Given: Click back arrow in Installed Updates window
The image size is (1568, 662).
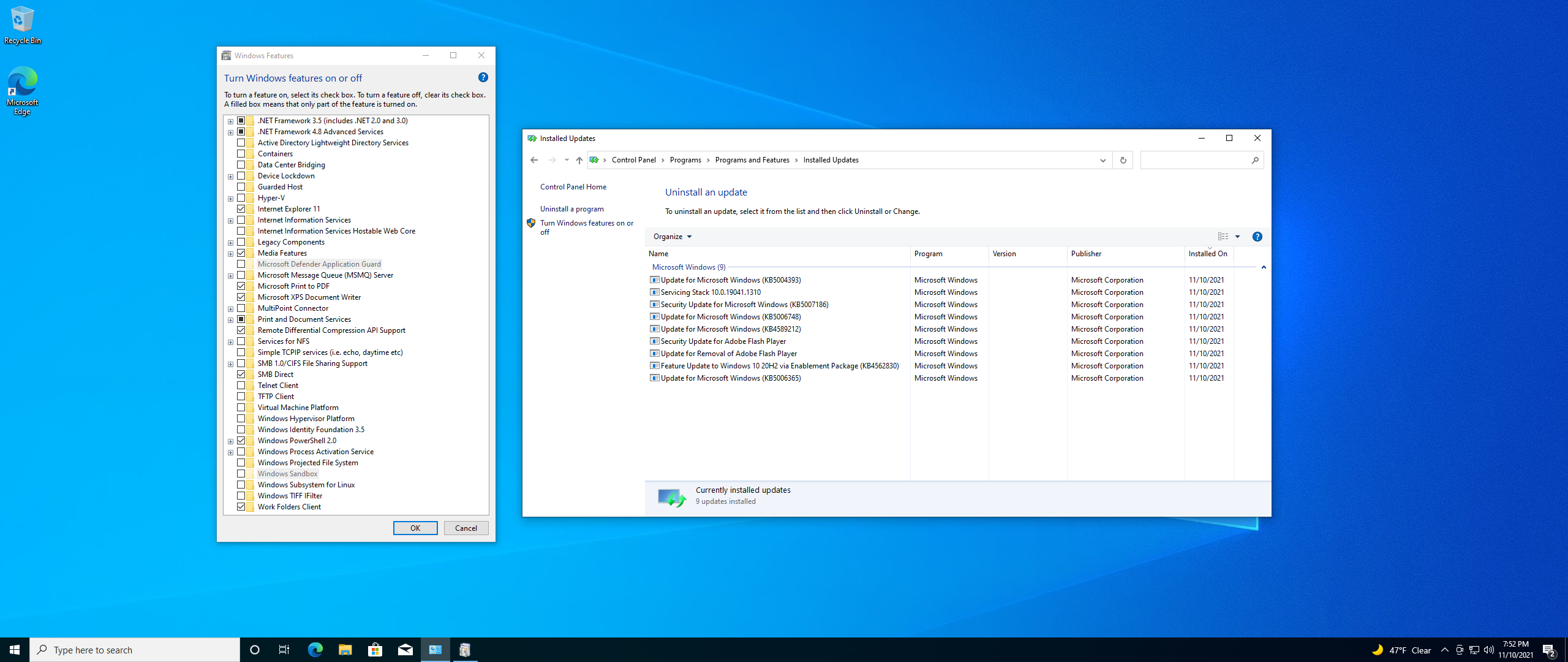Looking at the screenshot, I should (x=534, y=160).
